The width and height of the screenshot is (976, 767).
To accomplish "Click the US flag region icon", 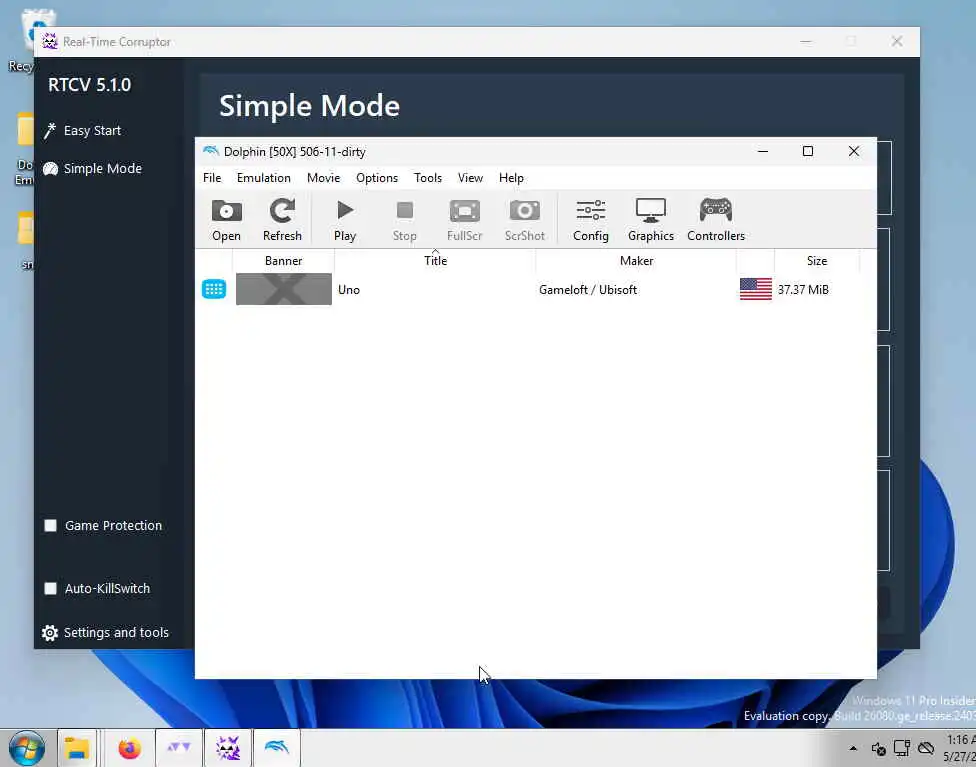I will [756, 289].
